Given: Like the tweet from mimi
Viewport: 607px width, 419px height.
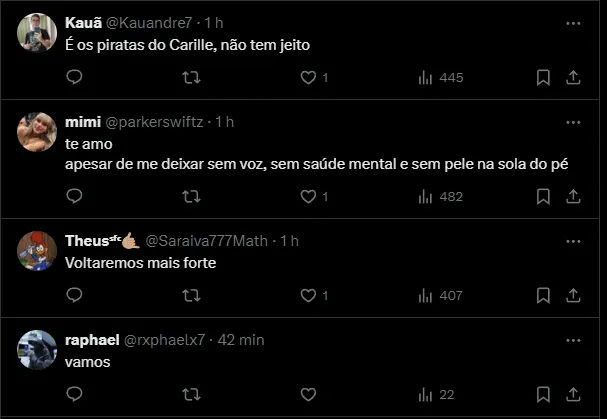Looking at the screenshot, I should 309,197.
